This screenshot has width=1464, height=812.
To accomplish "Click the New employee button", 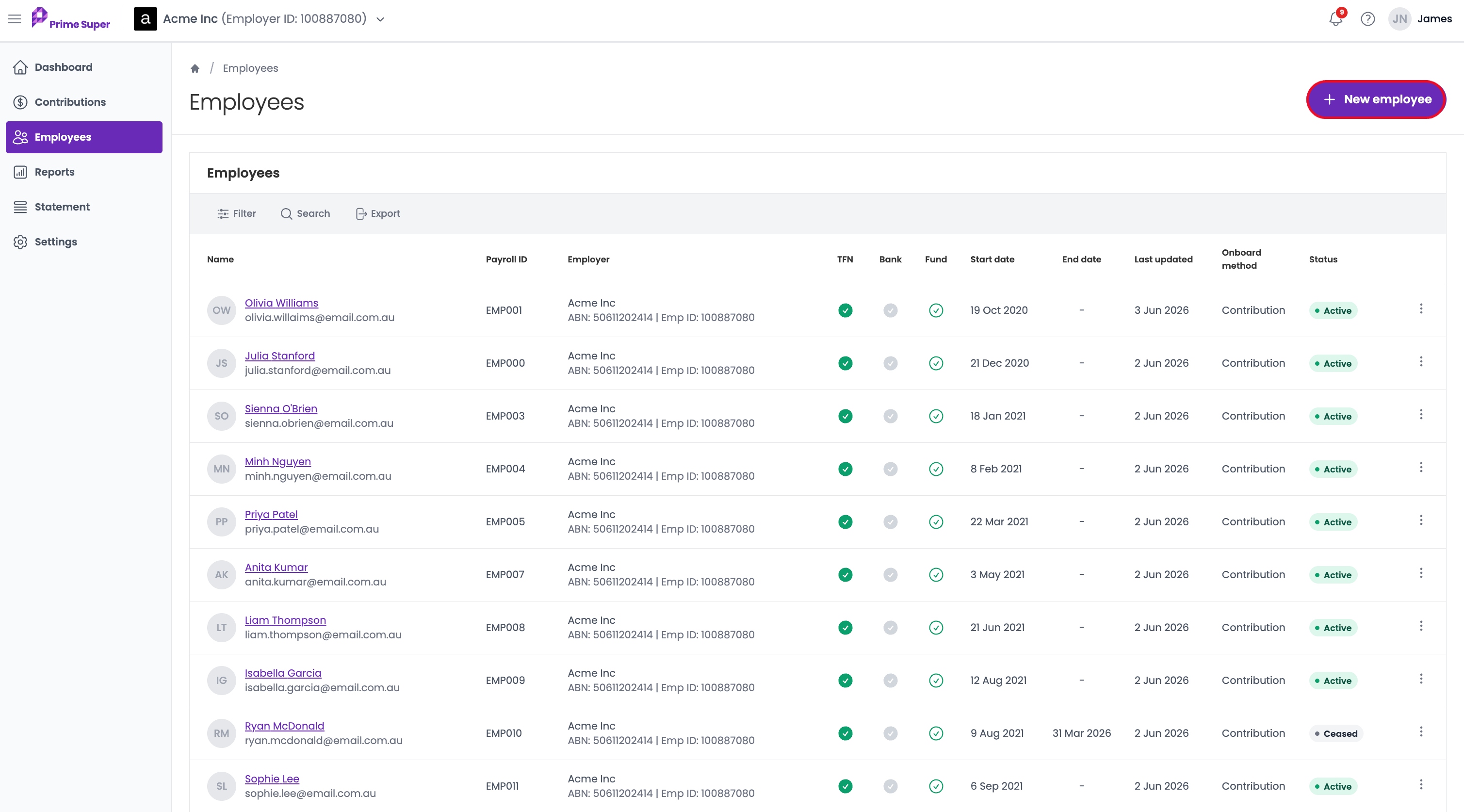I will click(x=1376, y=99).
